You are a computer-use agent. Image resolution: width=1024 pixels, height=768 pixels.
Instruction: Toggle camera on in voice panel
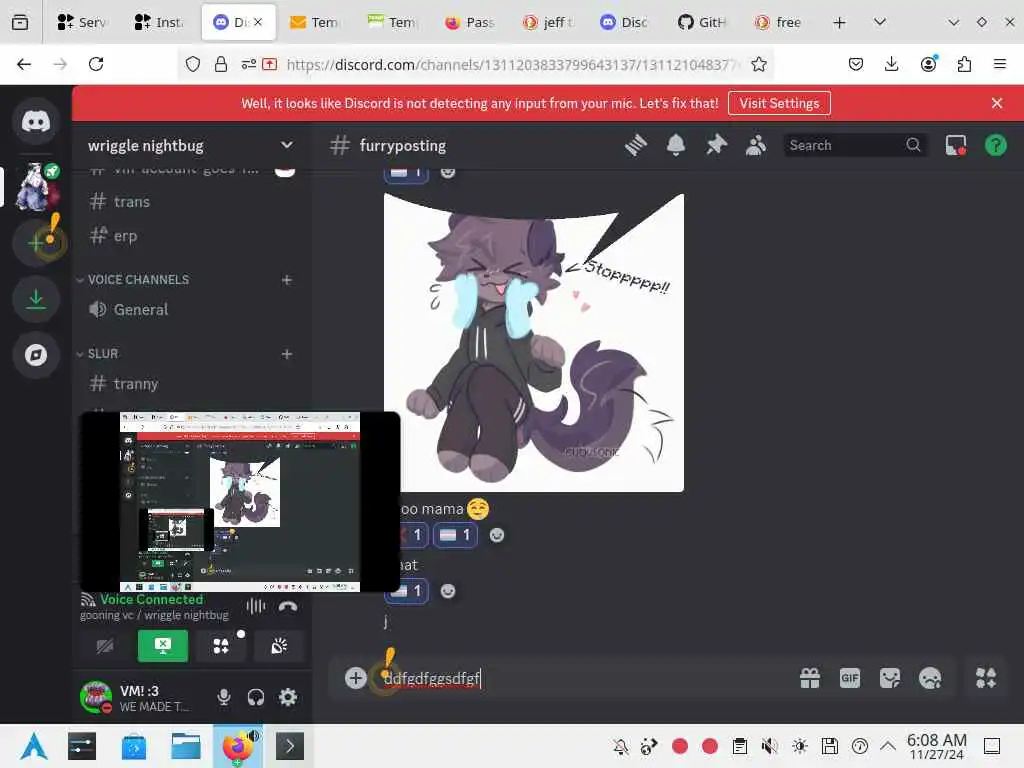pyautogui.click(x=104, y=646)
